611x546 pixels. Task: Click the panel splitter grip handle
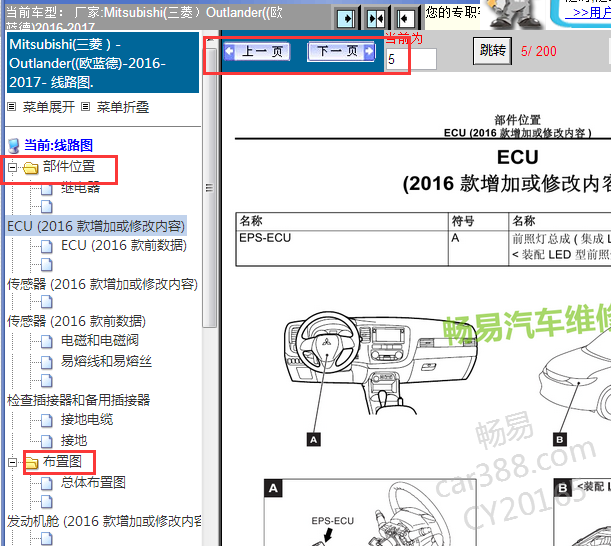click(209, 188)
